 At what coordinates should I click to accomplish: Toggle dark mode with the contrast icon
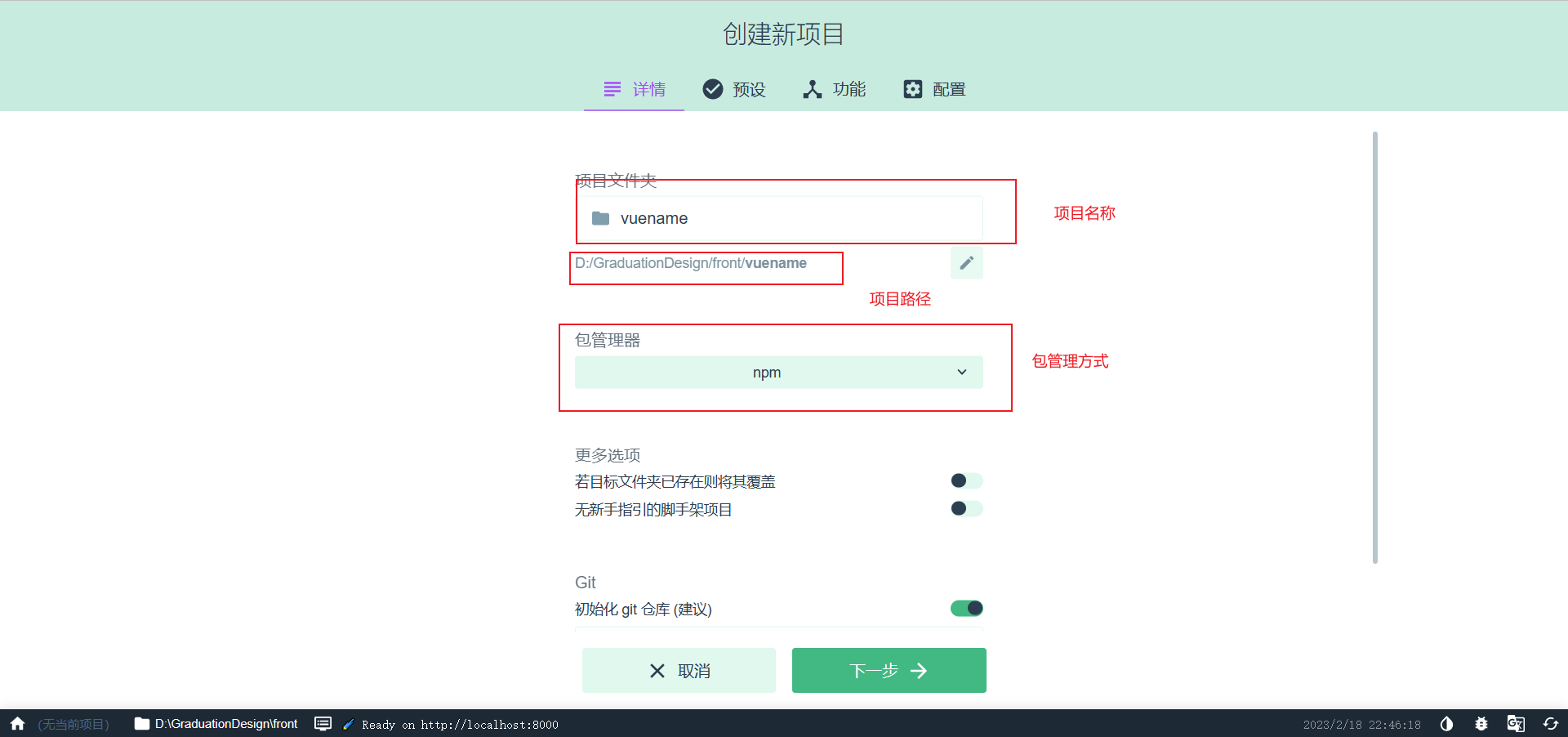click(1446, 724)
